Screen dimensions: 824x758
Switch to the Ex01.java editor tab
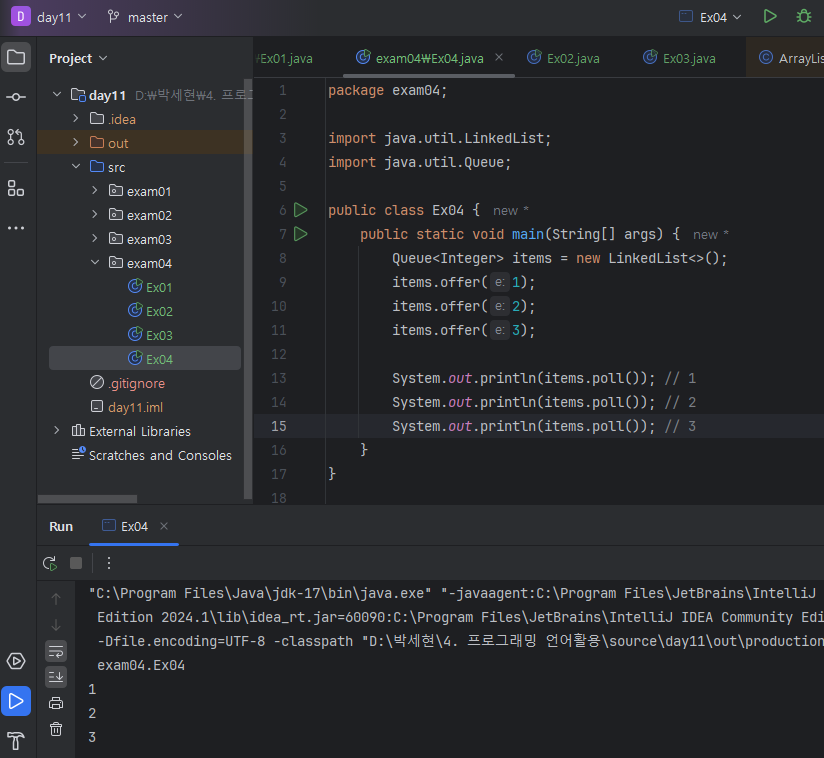[x=286, y=58]
